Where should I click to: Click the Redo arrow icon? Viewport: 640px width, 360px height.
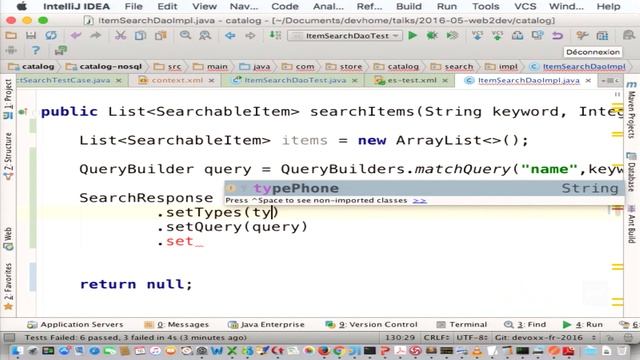click(96, 36)
